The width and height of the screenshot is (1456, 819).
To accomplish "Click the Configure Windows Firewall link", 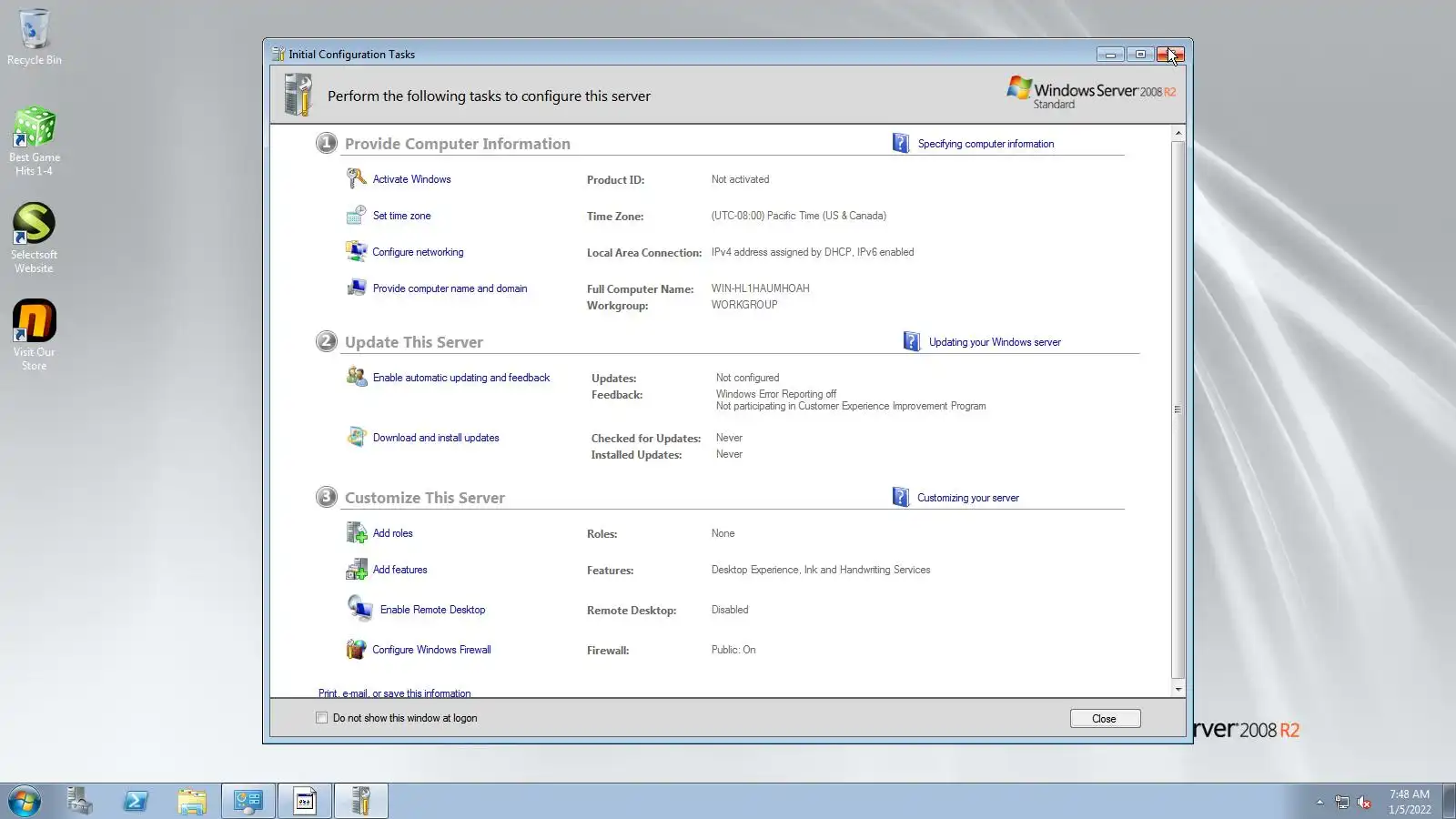I will [x=431, y=650].
